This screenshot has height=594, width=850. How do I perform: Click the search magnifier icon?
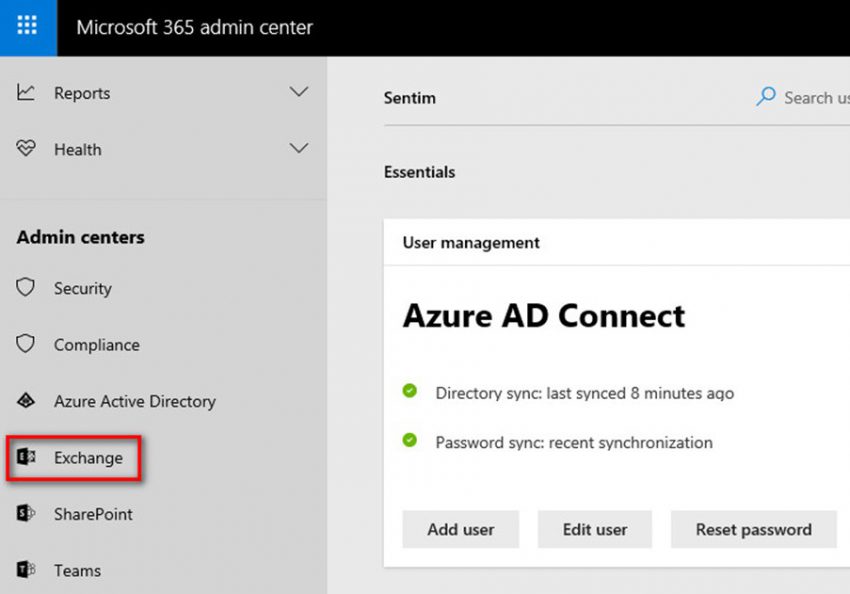coord(766,97)
